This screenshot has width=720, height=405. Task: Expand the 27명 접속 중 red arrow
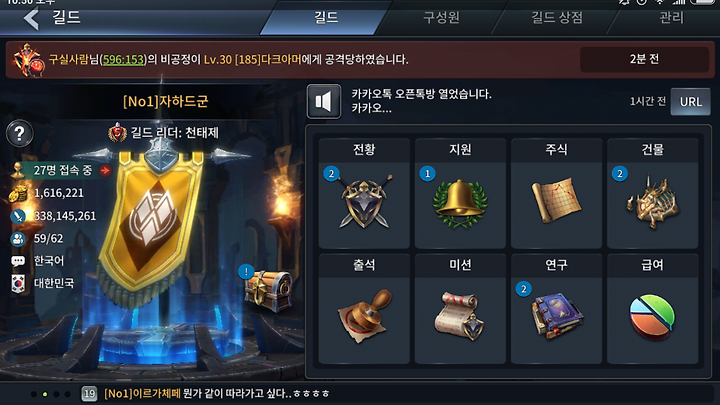105,170
